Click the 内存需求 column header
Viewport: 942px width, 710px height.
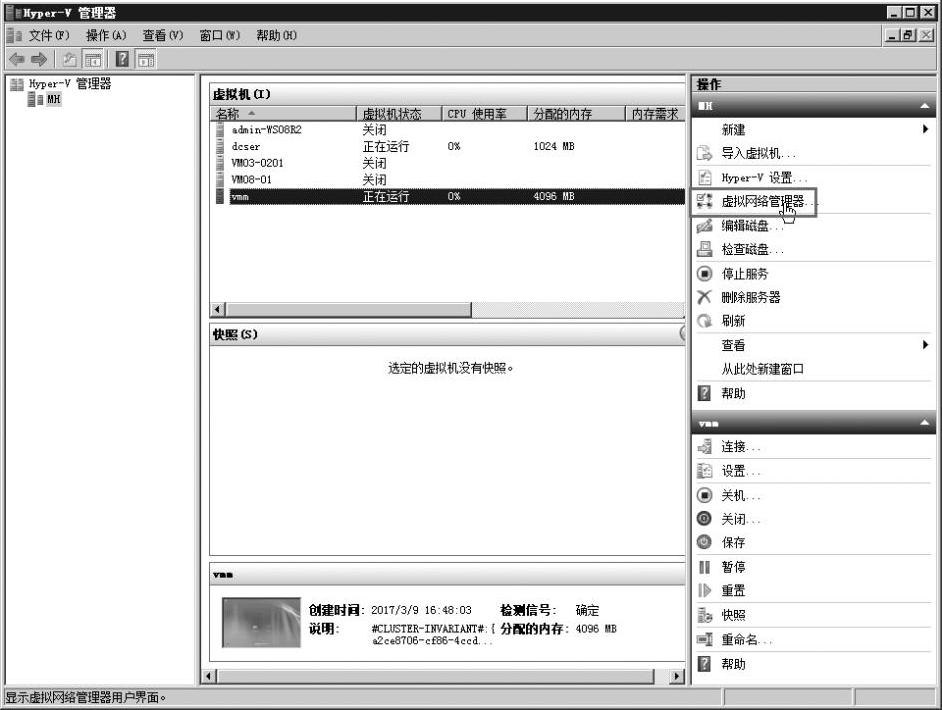pos(655,114)
